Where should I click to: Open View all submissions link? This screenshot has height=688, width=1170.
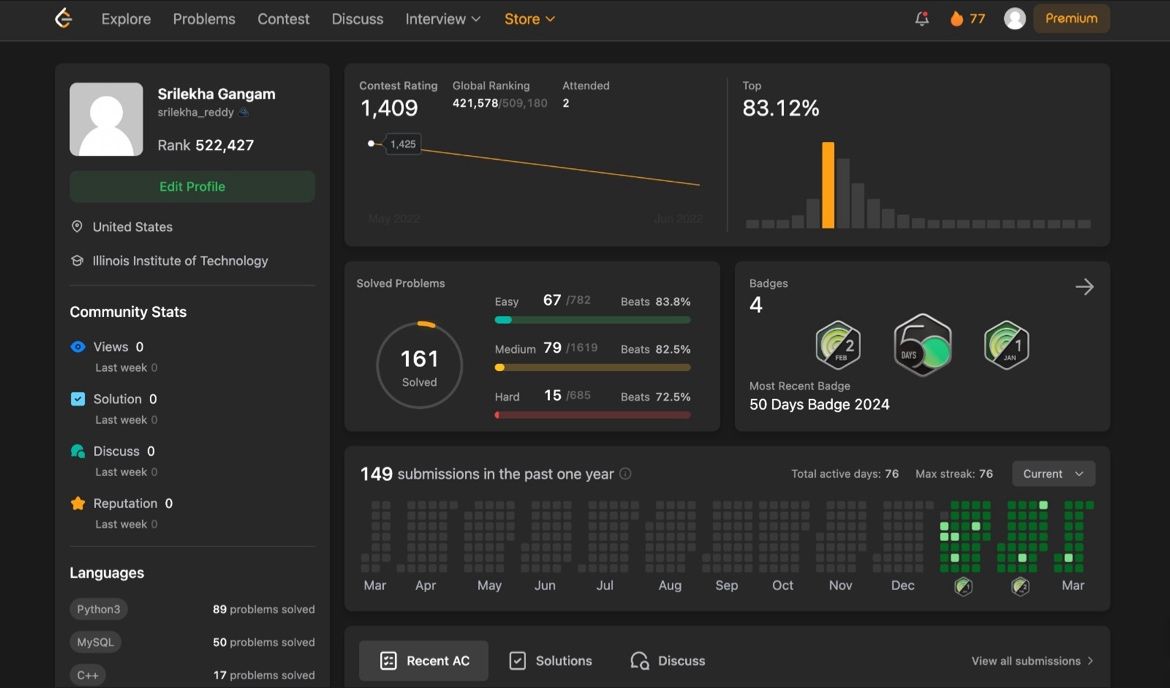click(x=1032, y=661)
